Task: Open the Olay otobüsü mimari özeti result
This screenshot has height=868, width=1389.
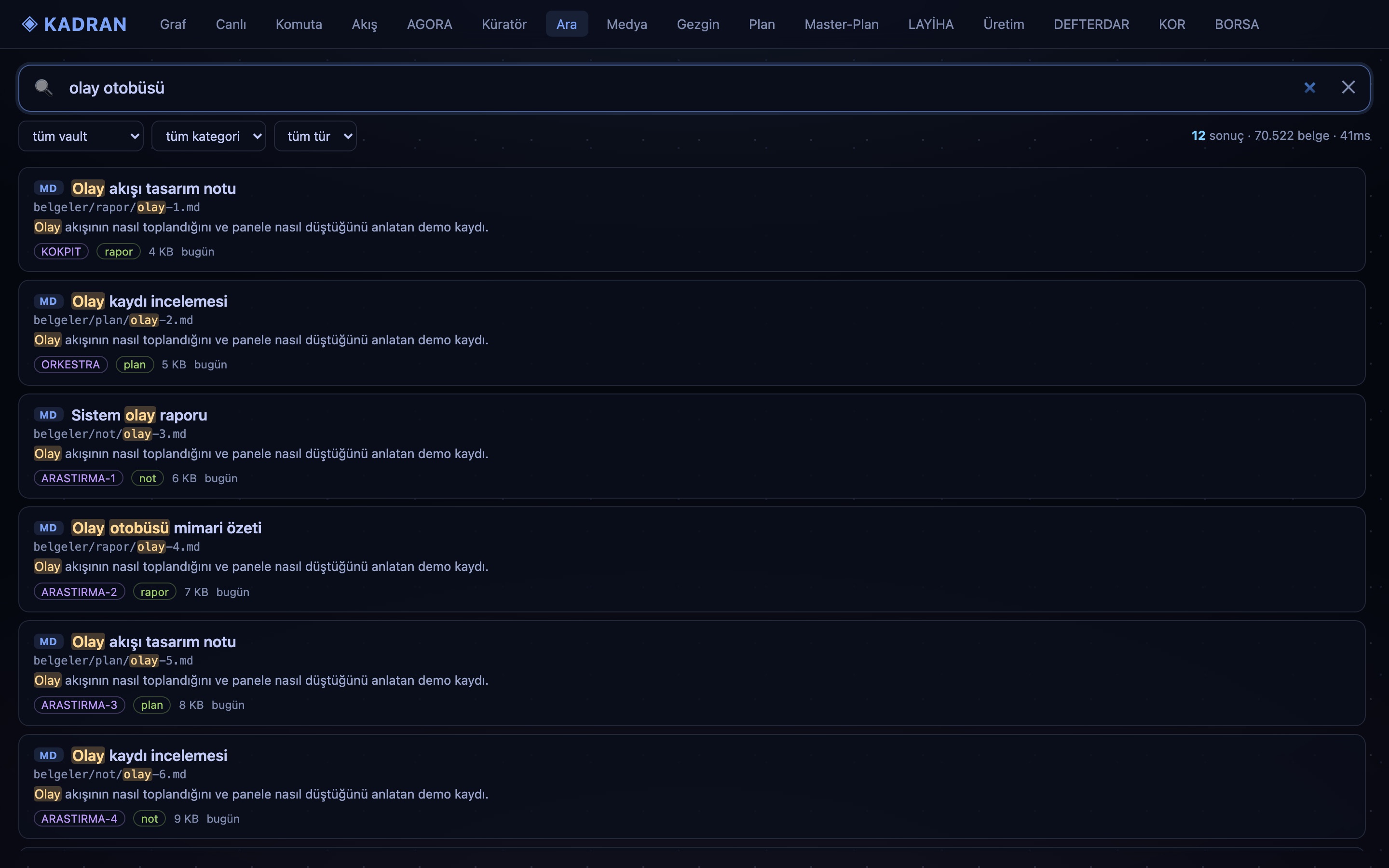Action: [x=692, y=559]
